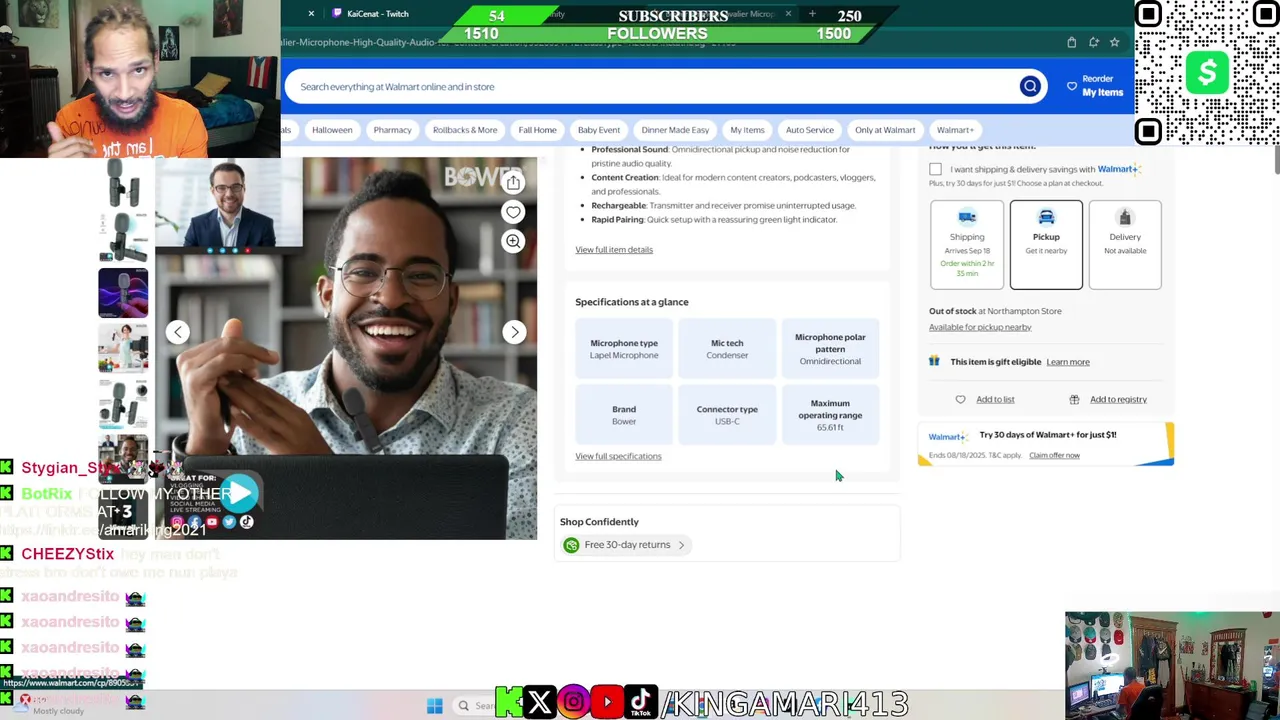1280x720 pixels.
Task: Click the Connector type USB-C tile
Action: 727,415
